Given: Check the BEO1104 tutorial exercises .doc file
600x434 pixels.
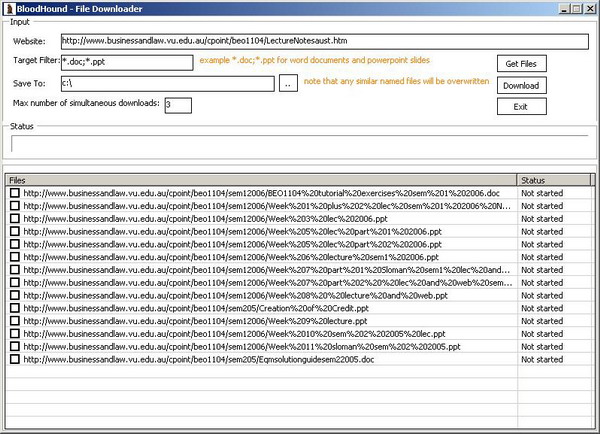Looking at the screenshot, I should [15, 193].
